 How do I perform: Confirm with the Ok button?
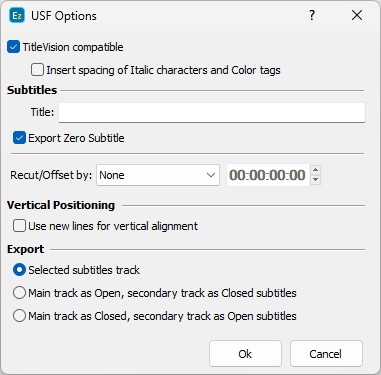point(245,354)
